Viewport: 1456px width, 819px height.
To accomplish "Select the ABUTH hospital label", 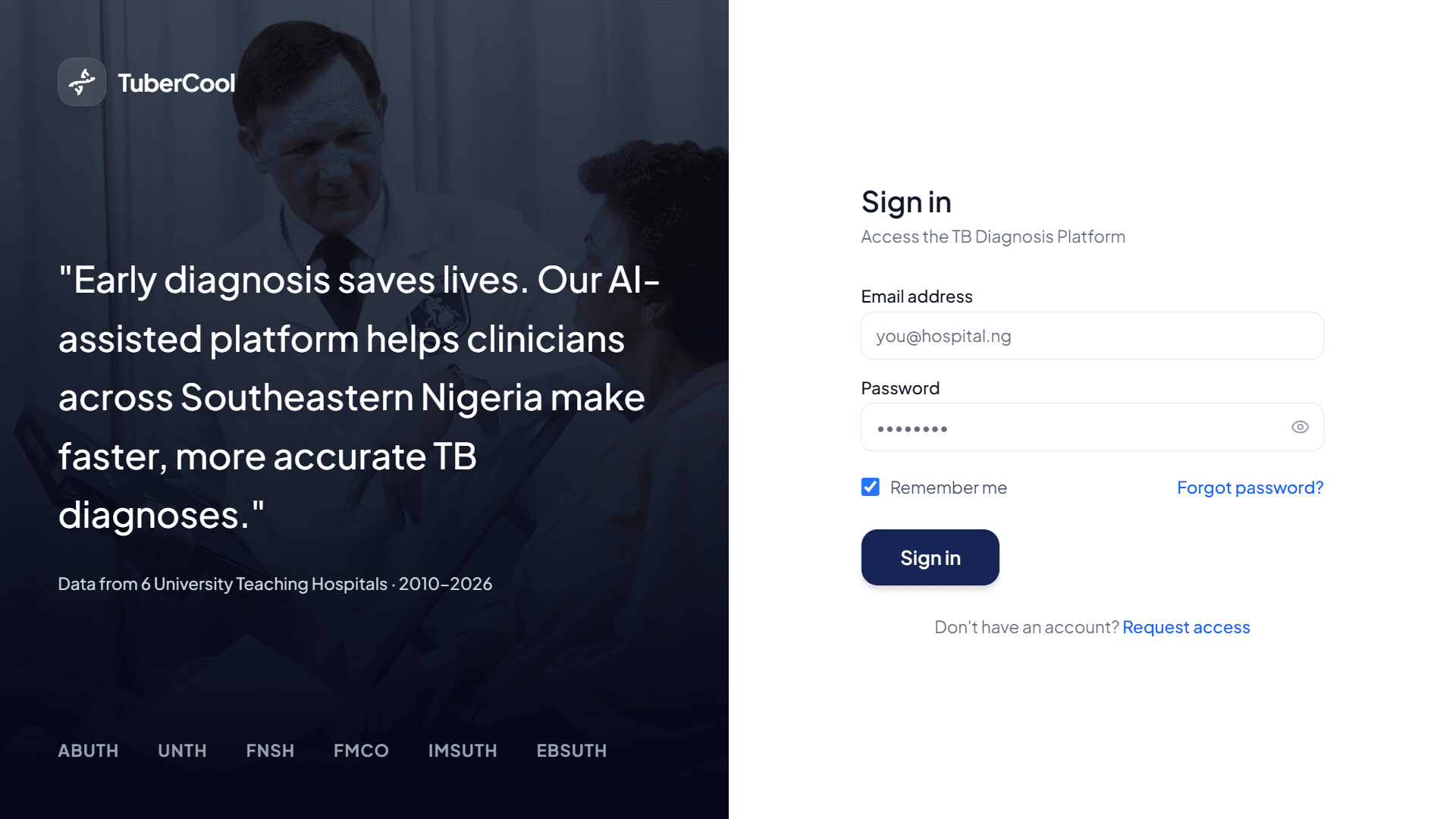I will point(88,751).
